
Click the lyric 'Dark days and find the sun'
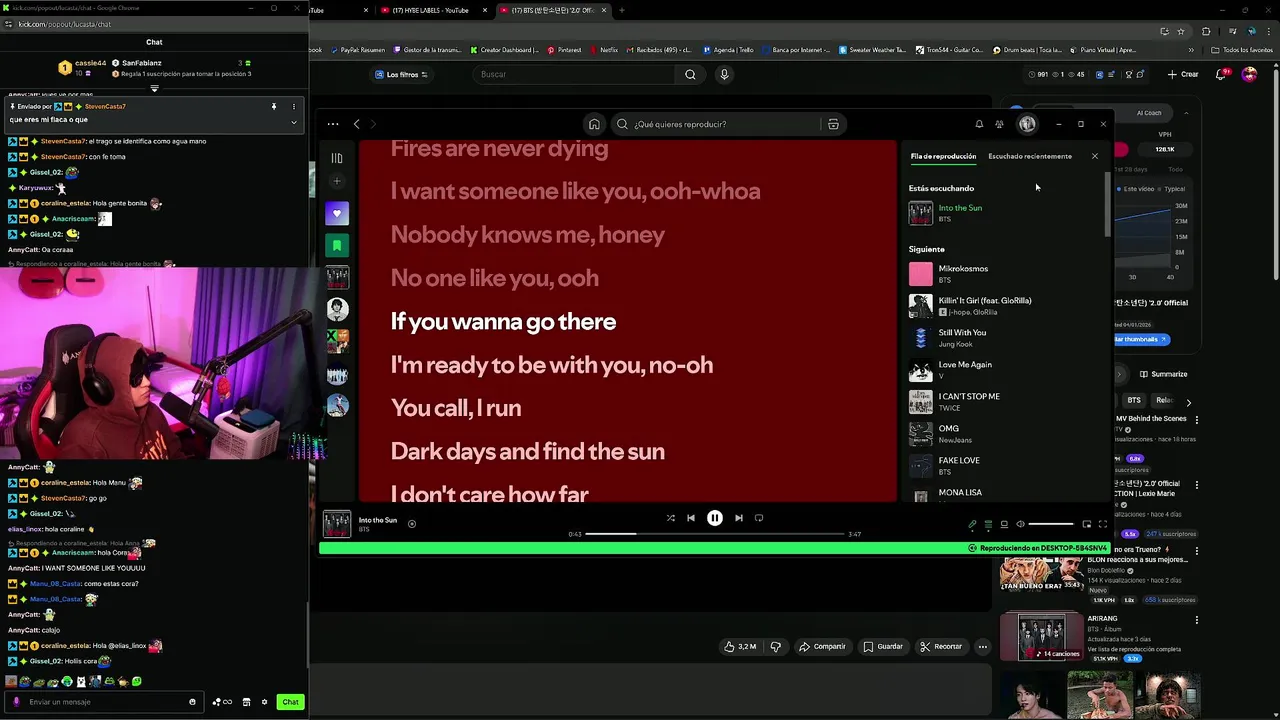(x=528, y=451)
